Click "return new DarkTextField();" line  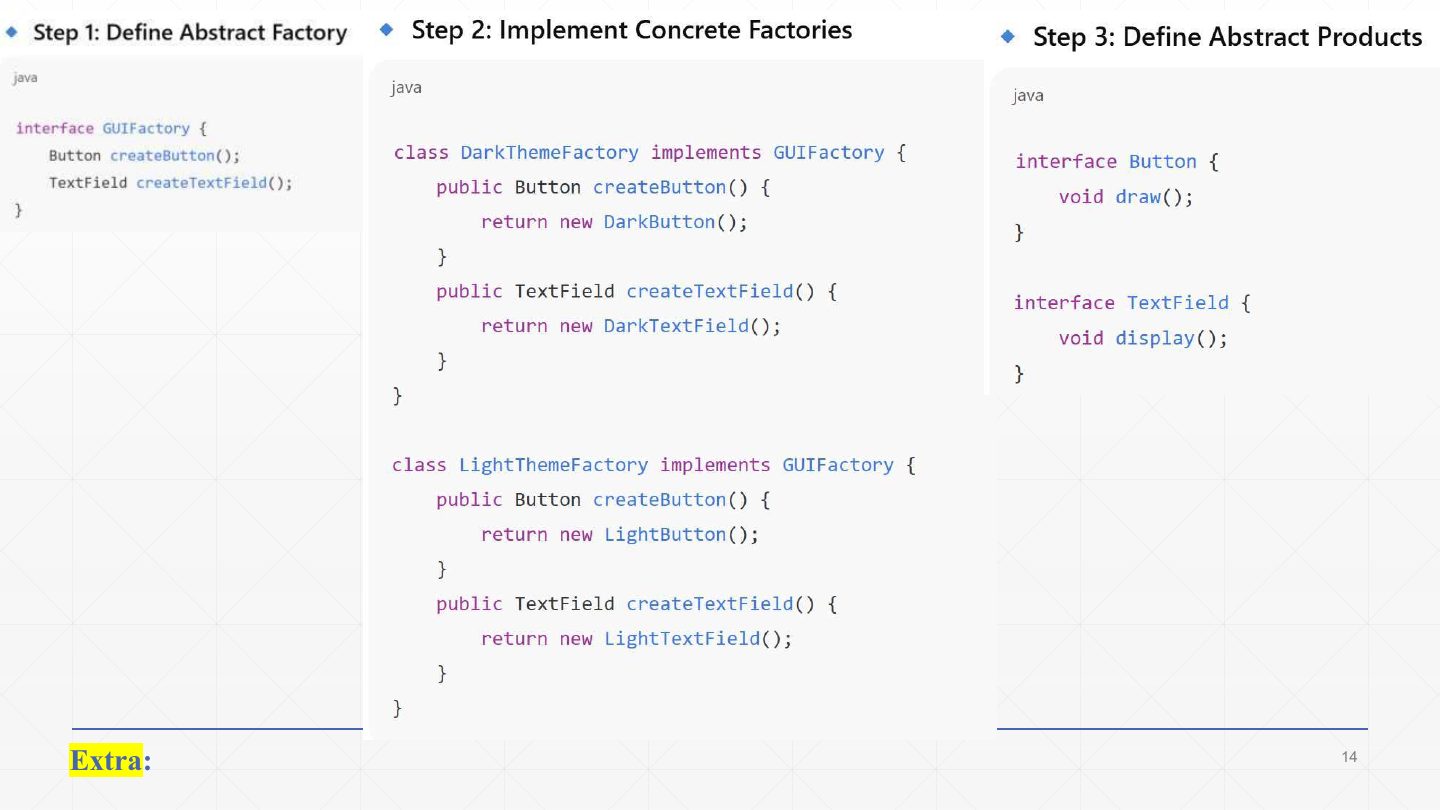[631, 326]
